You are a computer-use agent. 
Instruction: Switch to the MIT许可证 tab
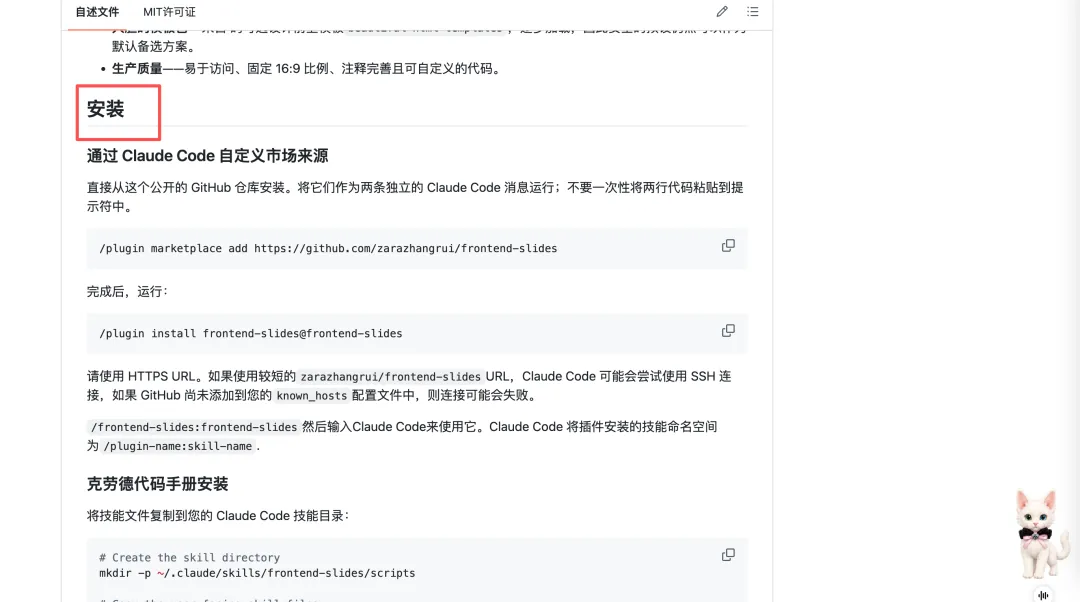pyautogui.click(x=169, y=12)
